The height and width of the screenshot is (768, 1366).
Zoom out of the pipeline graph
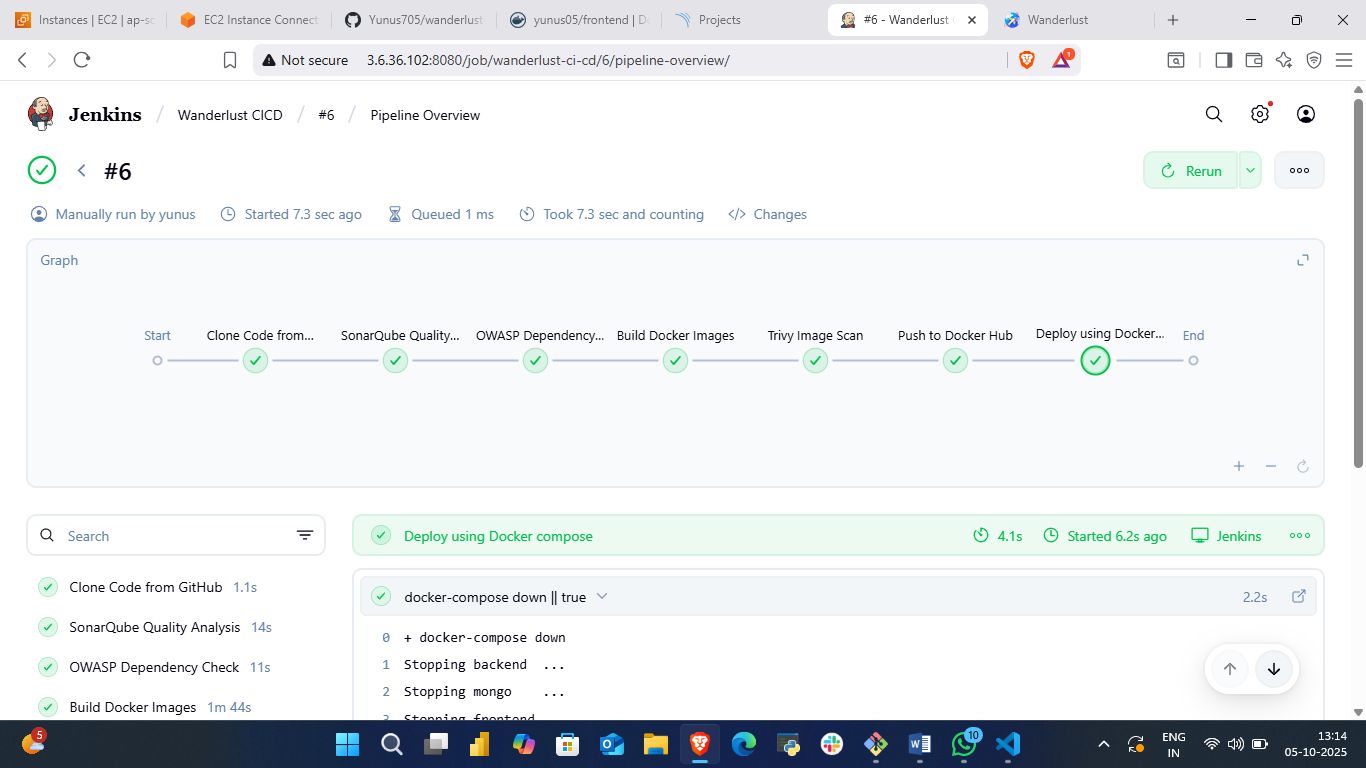click(1271, 466)
